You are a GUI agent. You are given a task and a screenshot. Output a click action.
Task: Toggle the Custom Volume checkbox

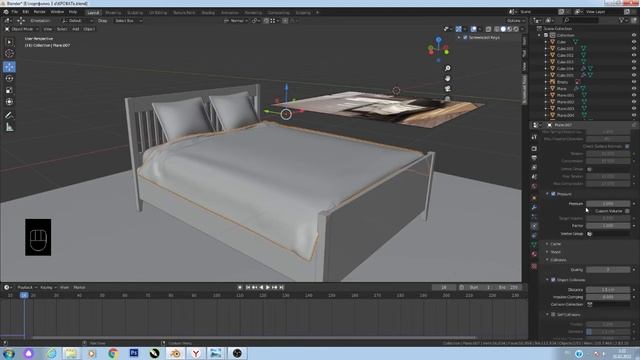(627, 211)
